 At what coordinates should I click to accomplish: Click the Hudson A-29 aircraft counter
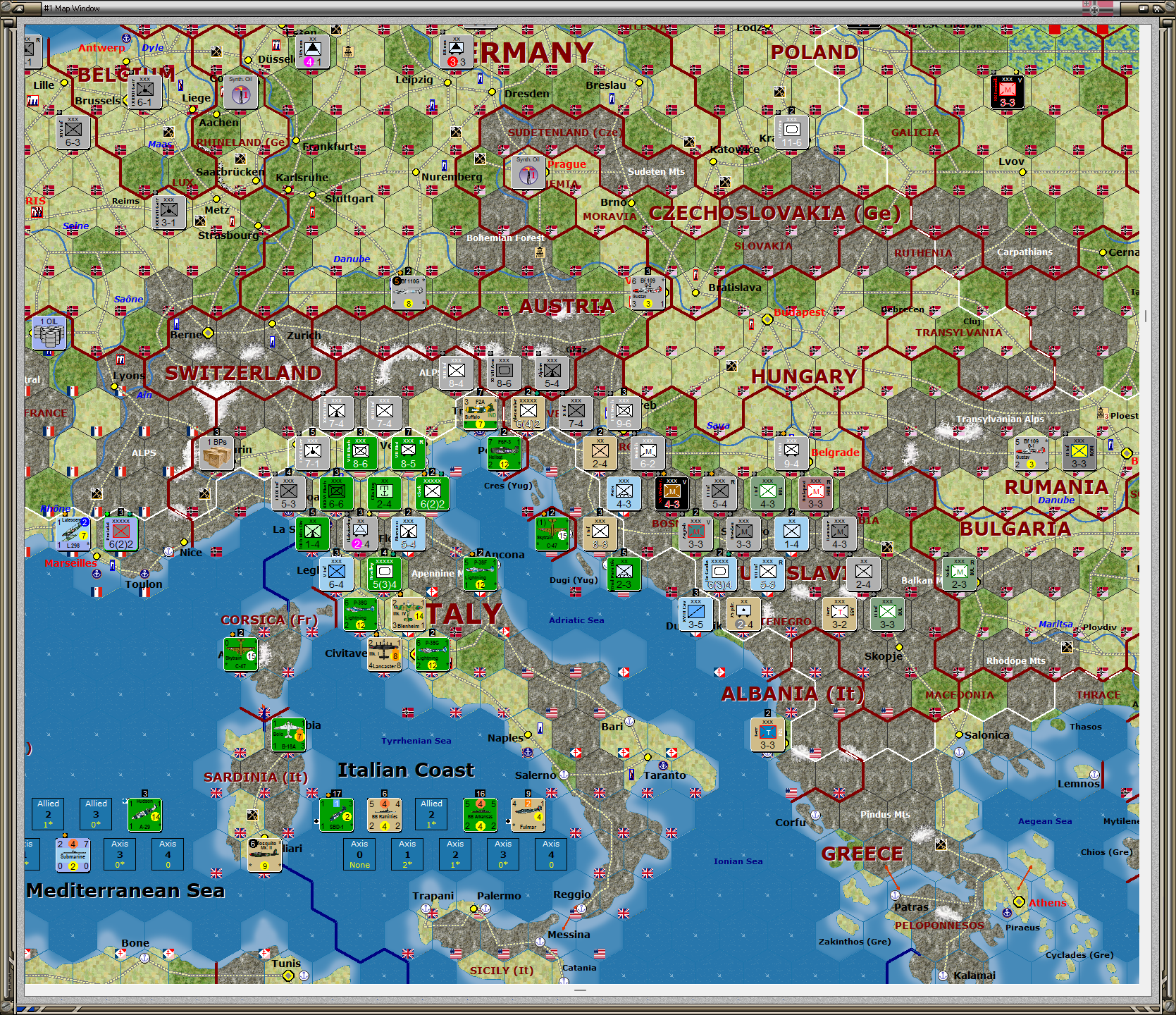[144, 815]
